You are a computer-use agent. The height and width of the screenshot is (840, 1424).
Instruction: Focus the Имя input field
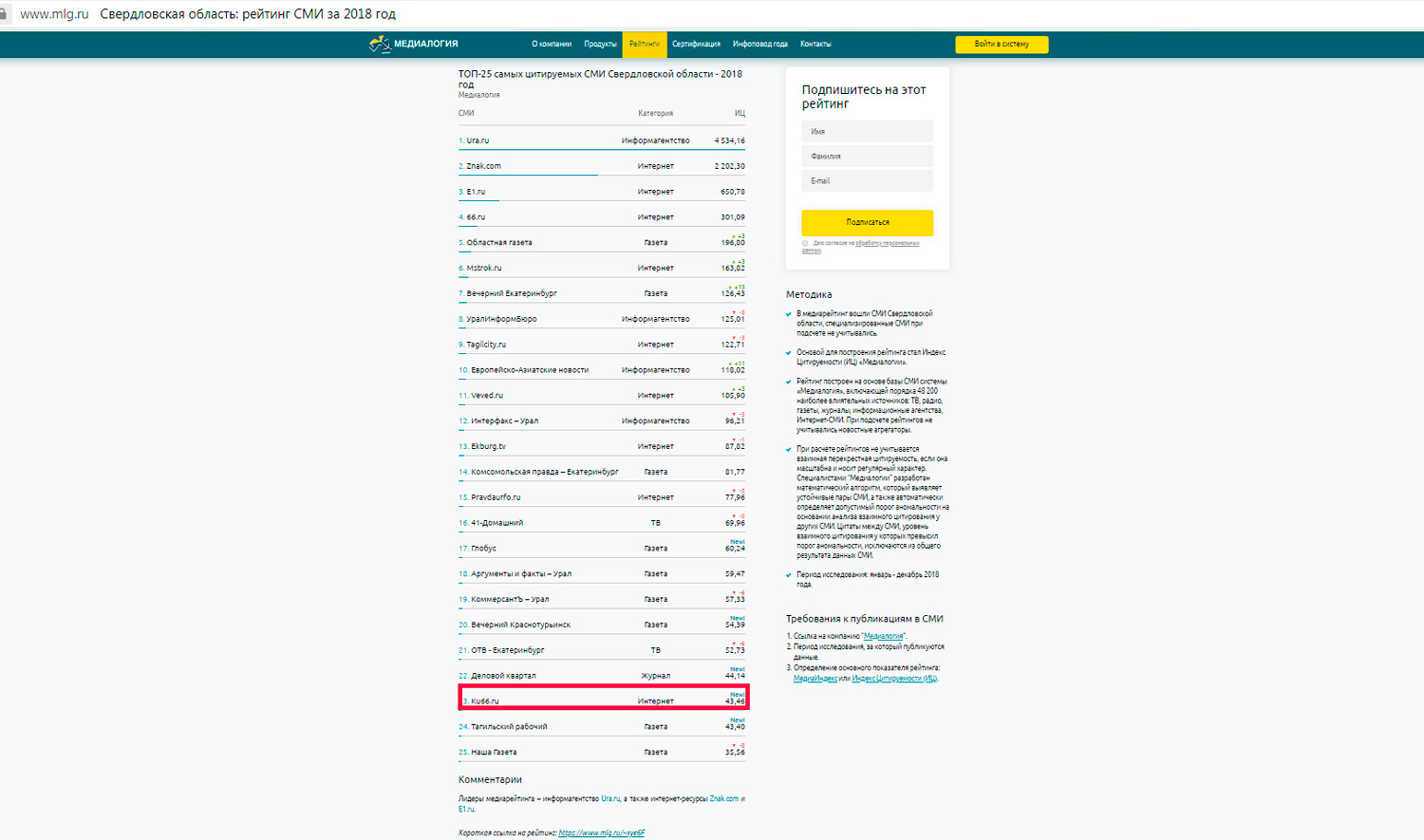867,132
